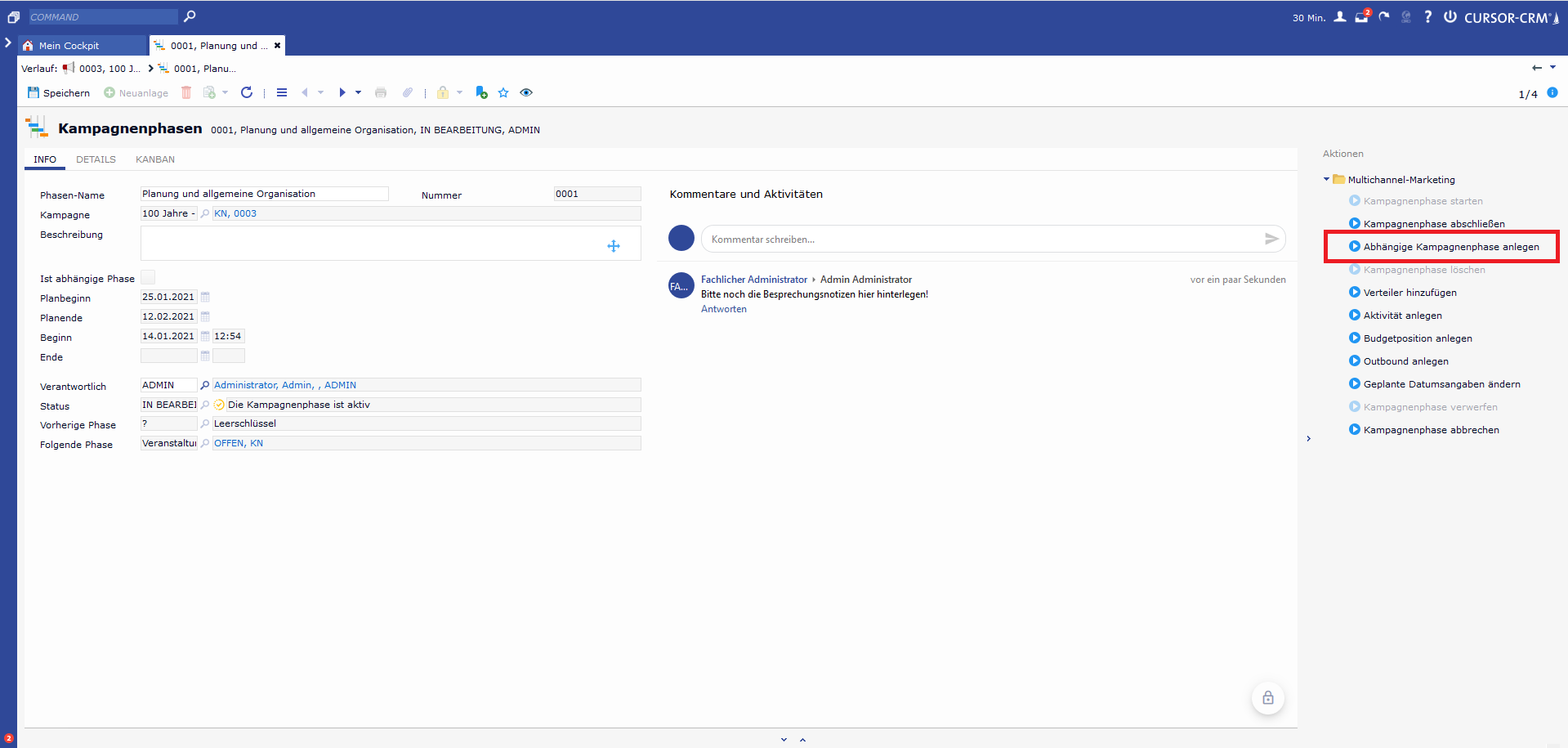Click the 'Kommentar schreiben...' input field
The image size is (1568, 748).
click(x=981, y=239)
